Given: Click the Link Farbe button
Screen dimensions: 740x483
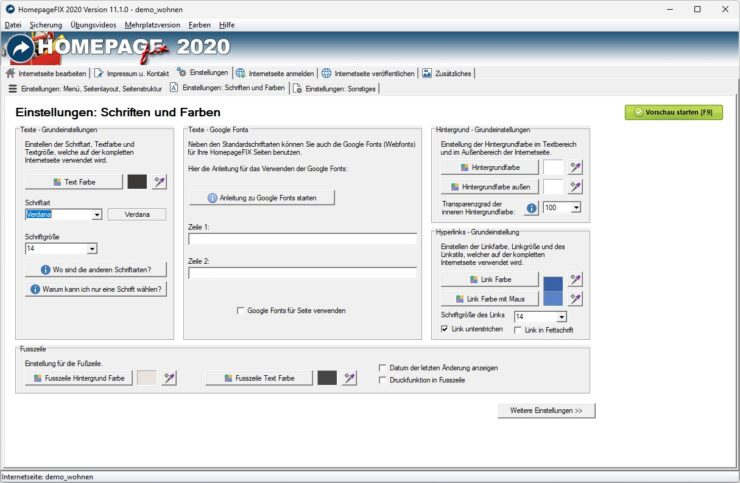Looking at the screenshot, I should tap(490, 280).
